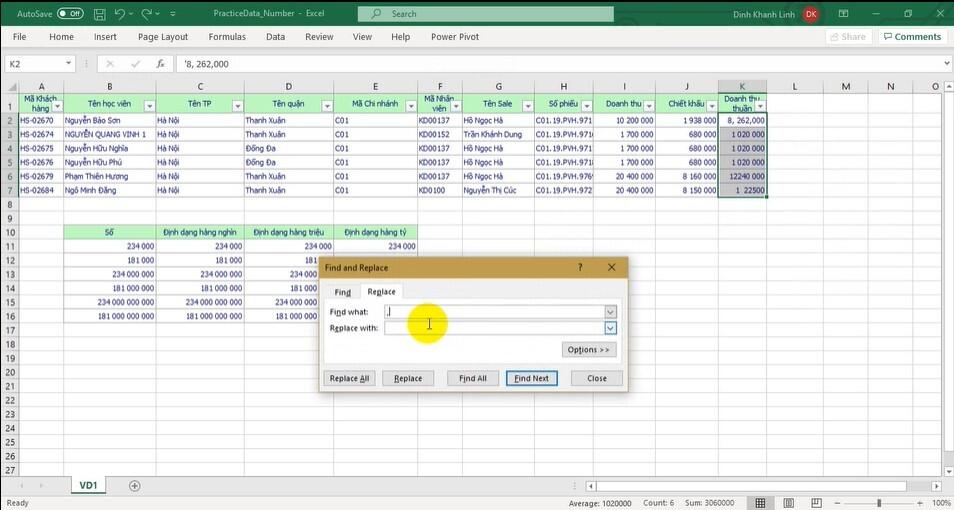Click the vertical scroll down arrow
This screenshot has width=954, height=510.
click(x=949, y=471)
